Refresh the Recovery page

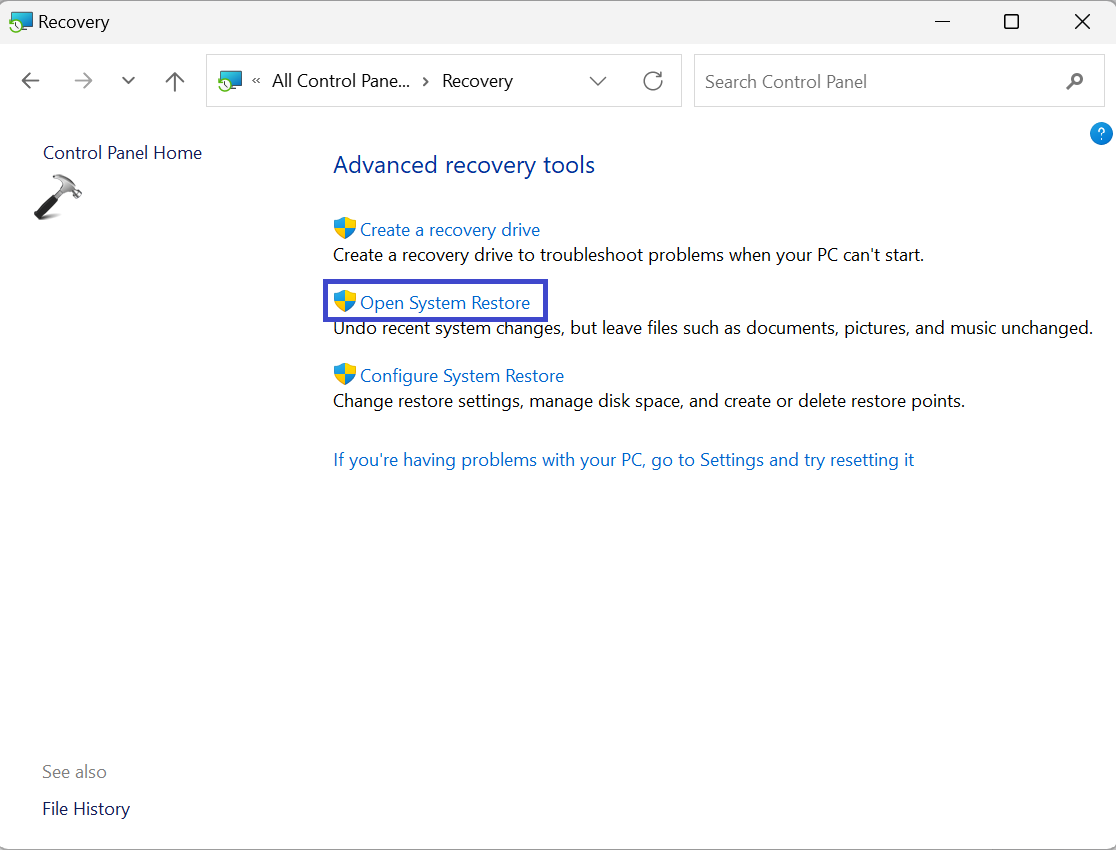coord(653,81)
